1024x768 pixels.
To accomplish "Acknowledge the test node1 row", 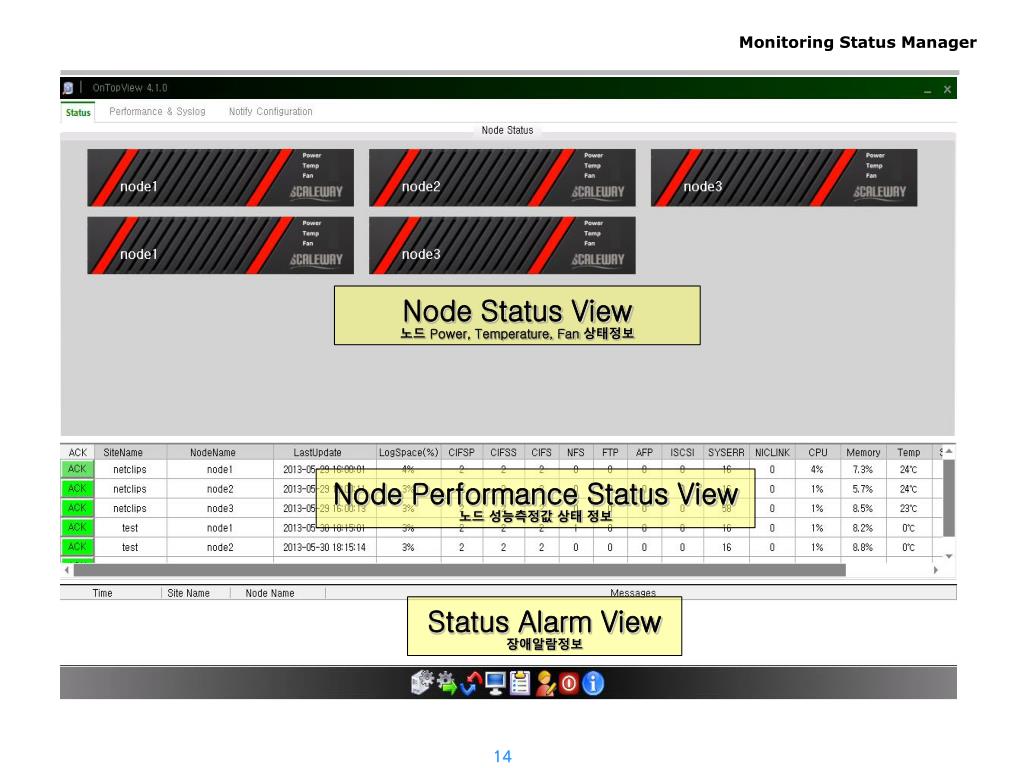I will coord(78,527).
